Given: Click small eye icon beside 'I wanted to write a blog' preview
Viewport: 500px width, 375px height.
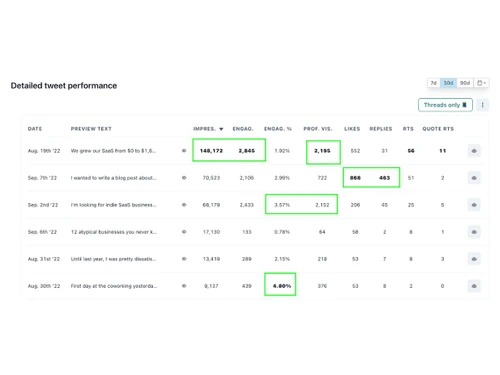Looking at the screenshot, I should coord(184,178).
